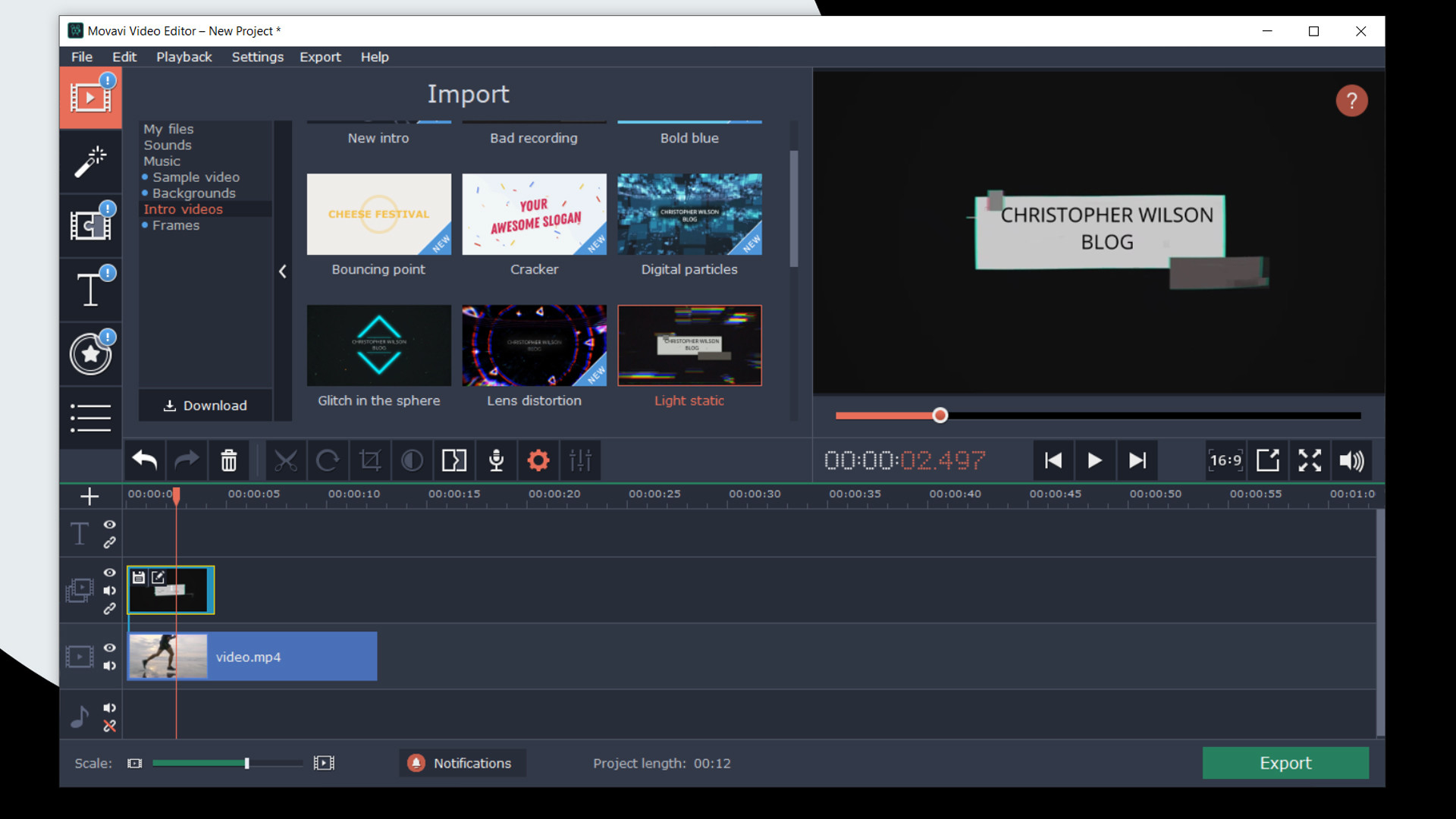The width and height of the screenshot is (1456, 819).
Task: Record a voiceover with the microphone tool
Action: 495,460
